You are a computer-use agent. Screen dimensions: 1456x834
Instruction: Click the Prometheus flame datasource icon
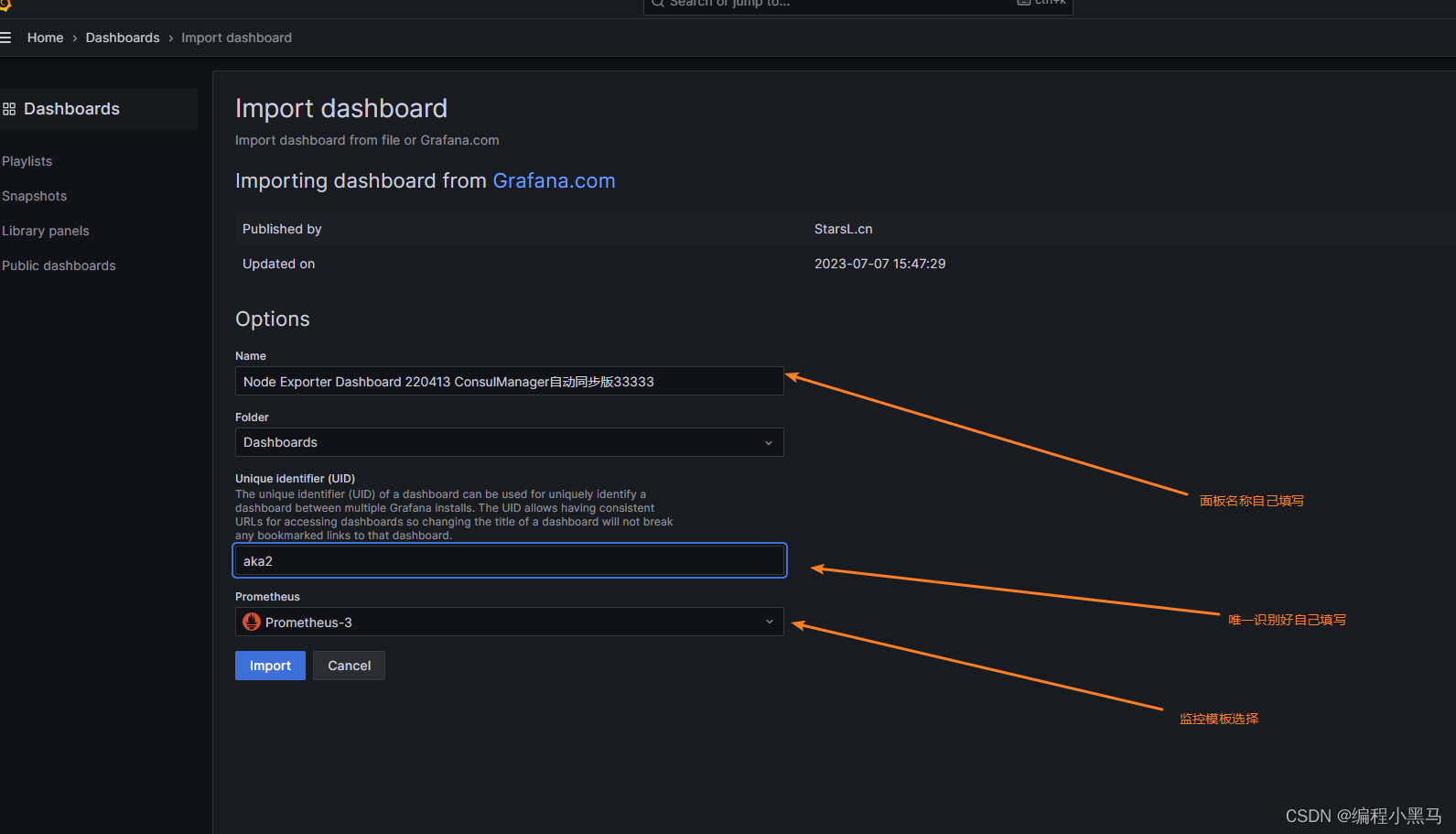coord(252,622)
